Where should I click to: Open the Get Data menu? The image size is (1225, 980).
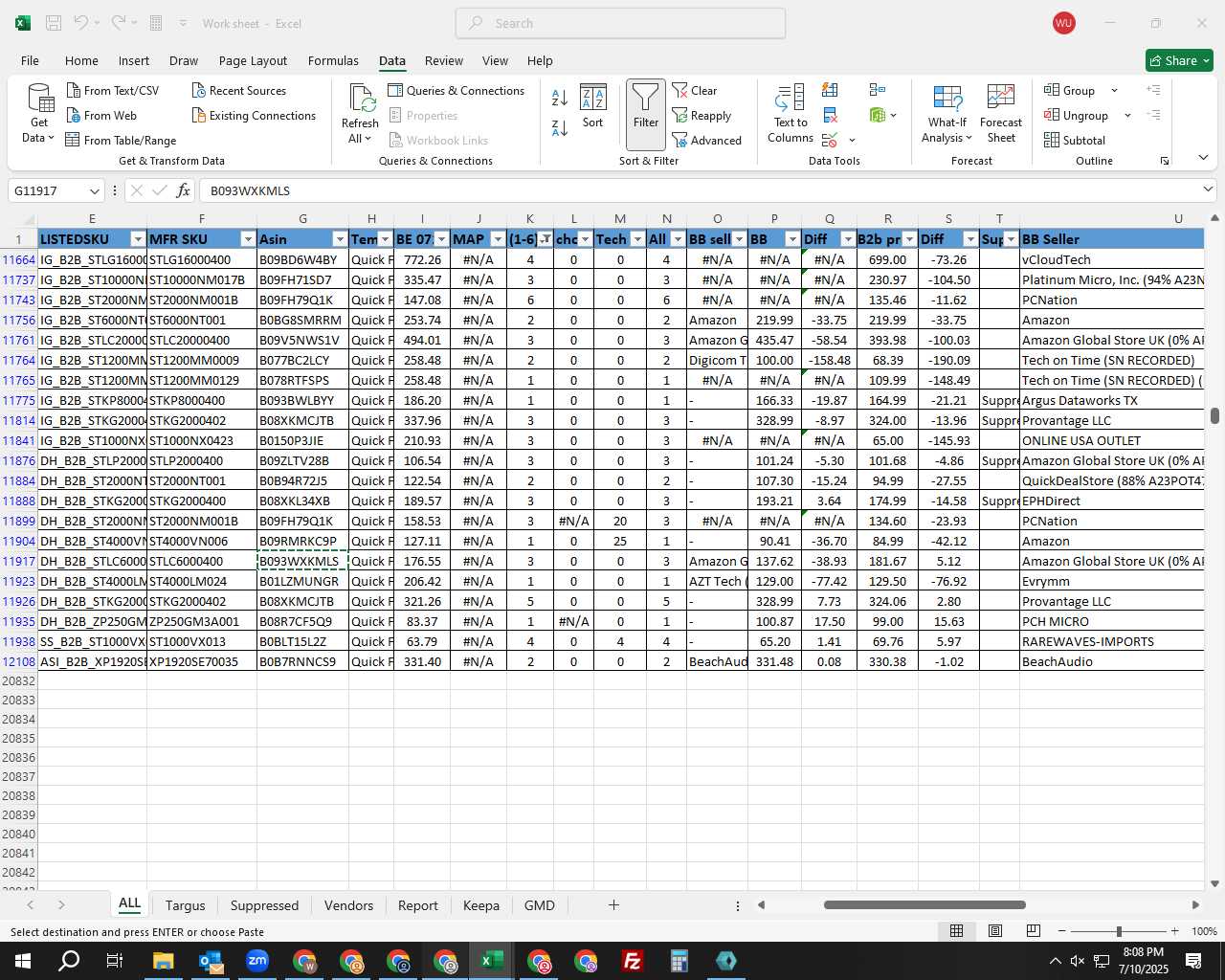(x=38, y=114)
